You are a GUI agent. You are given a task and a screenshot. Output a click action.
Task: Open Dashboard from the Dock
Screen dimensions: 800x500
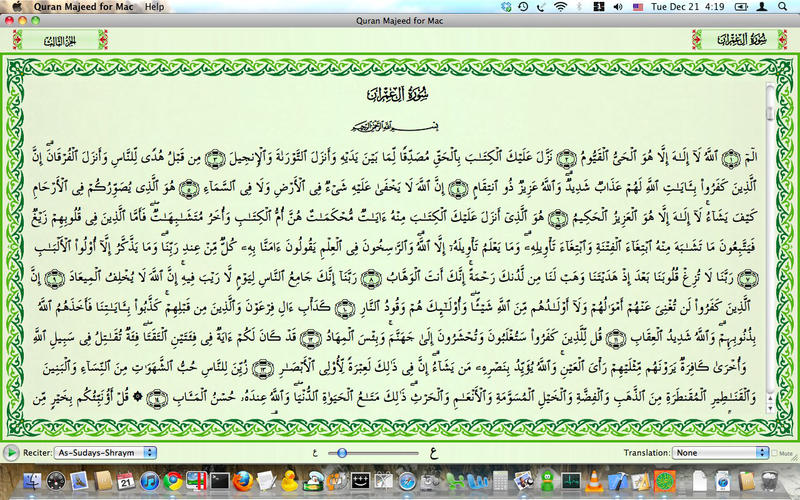[x=56, y=481]
